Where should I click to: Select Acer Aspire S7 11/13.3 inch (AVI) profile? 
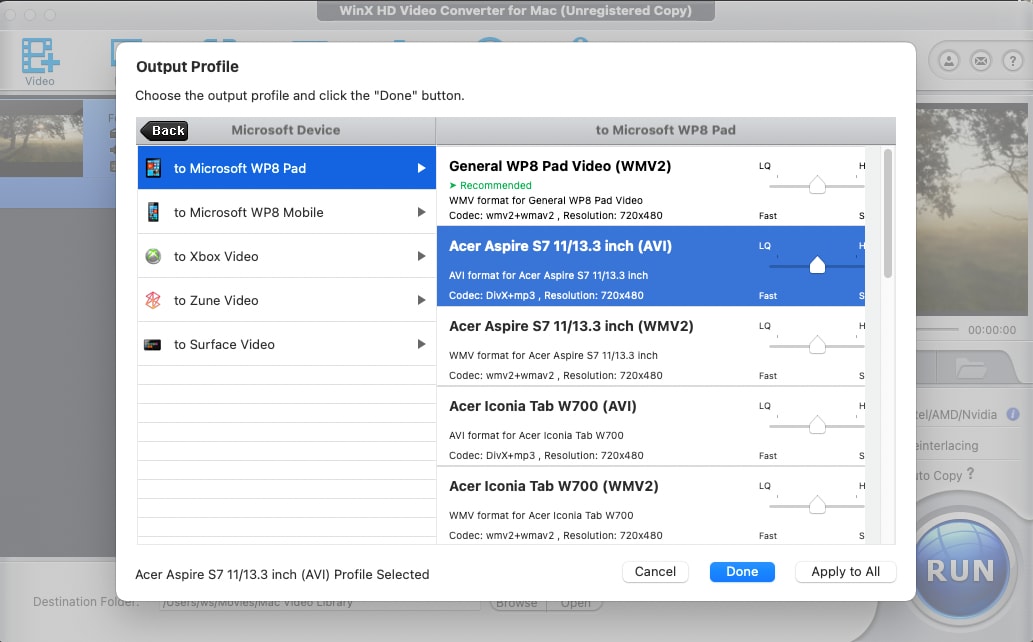click(651, 266)
